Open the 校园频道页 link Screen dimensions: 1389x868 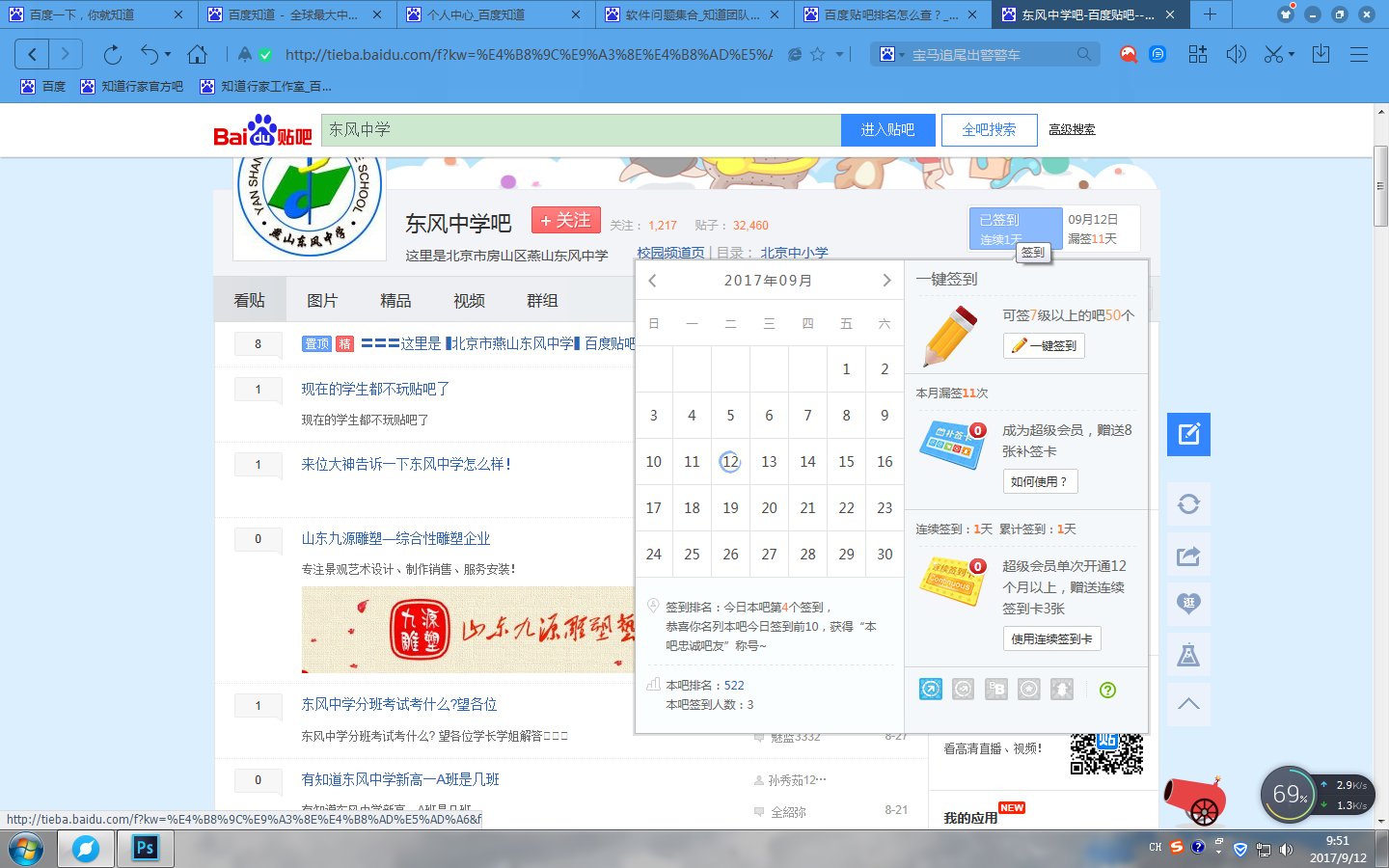[669, 253]
